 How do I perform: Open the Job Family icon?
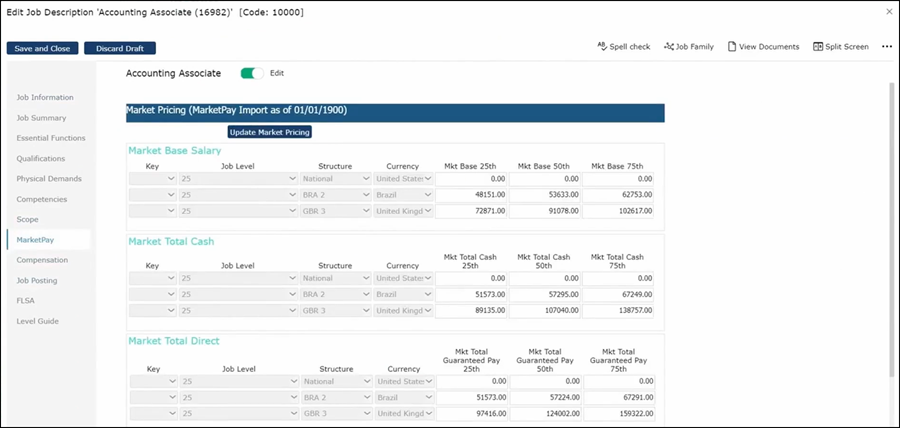click(670, 47)
